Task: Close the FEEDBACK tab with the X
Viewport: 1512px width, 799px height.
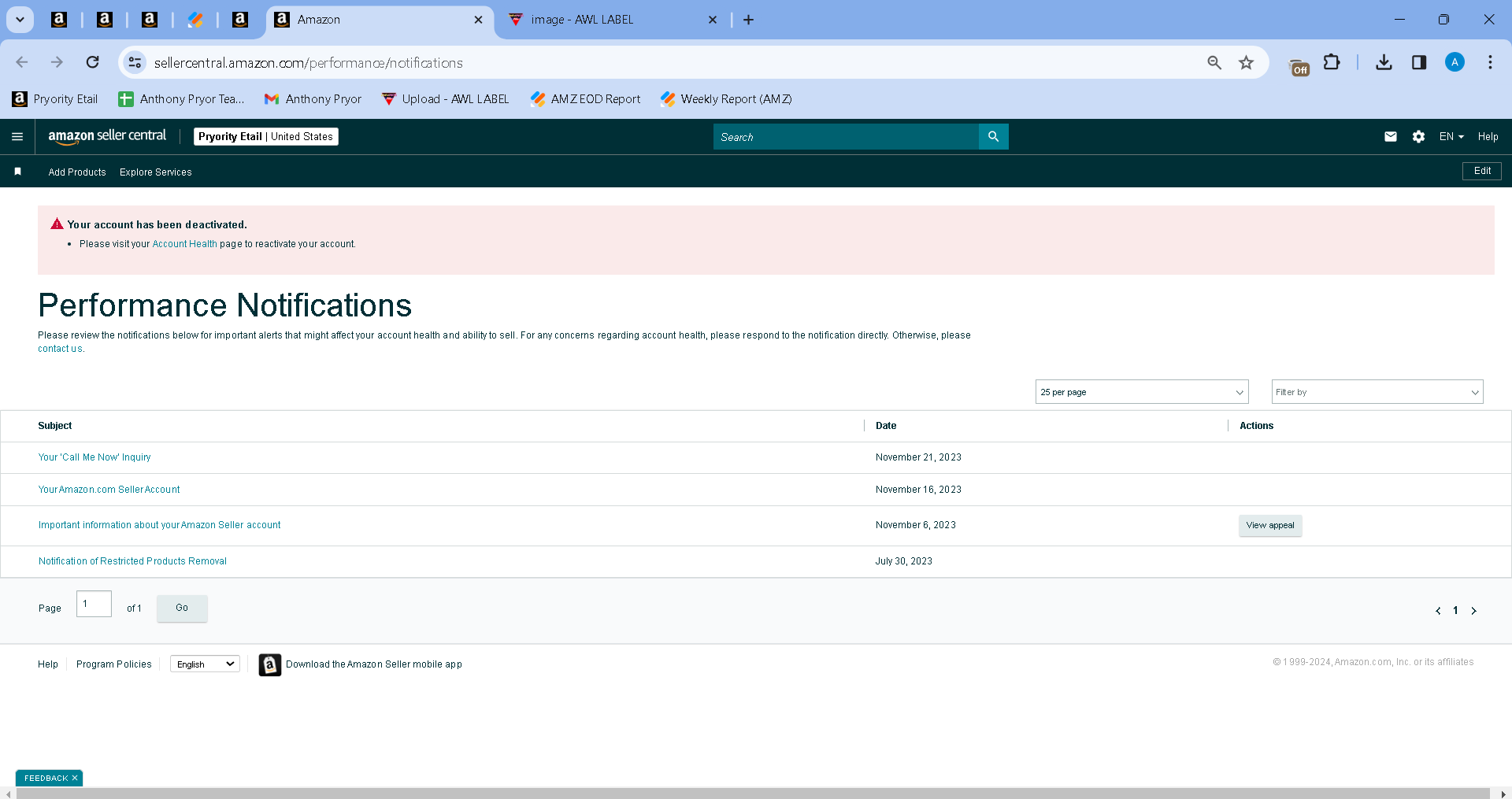Action: 75,779
